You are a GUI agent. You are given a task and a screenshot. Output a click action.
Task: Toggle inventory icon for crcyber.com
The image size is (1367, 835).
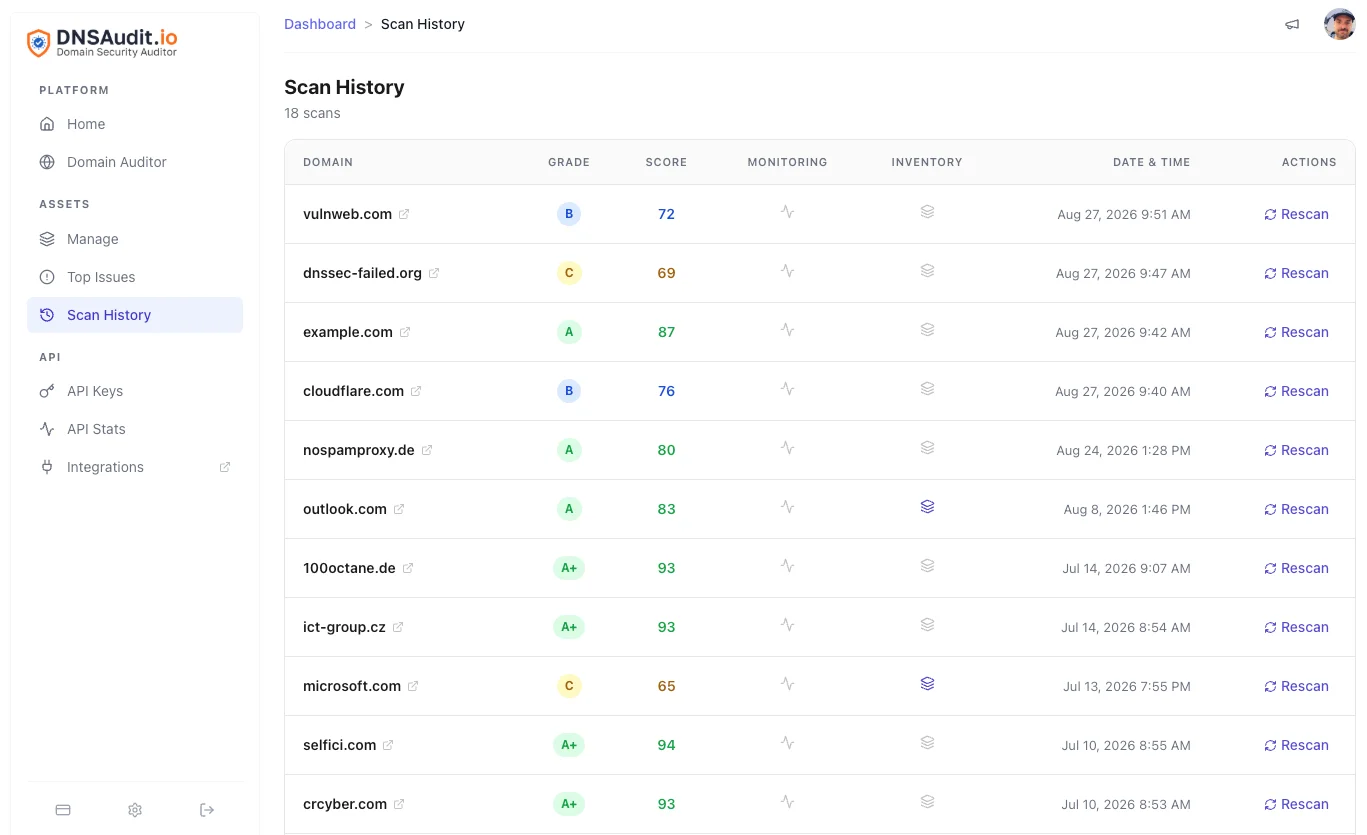(927, 802)
